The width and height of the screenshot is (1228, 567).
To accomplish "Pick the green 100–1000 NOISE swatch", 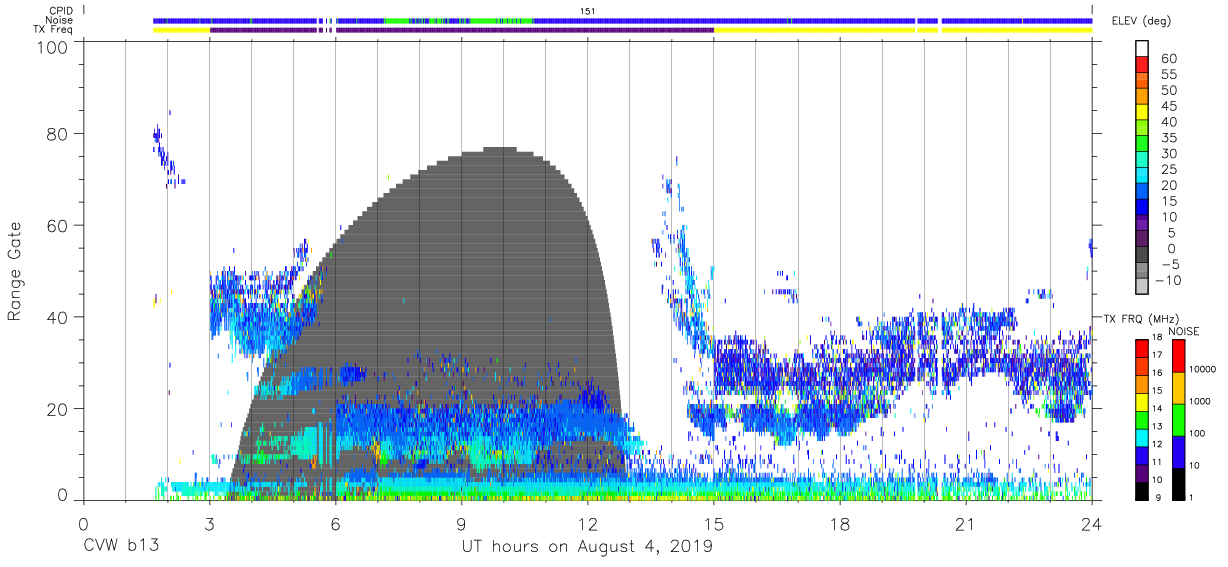I will (x=1179, y=418).
